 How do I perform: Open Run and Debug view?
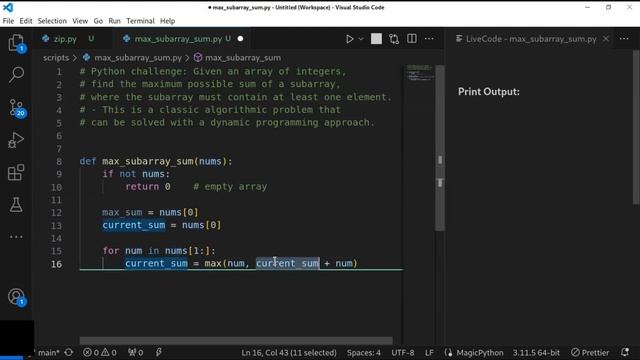pos(16,140)
